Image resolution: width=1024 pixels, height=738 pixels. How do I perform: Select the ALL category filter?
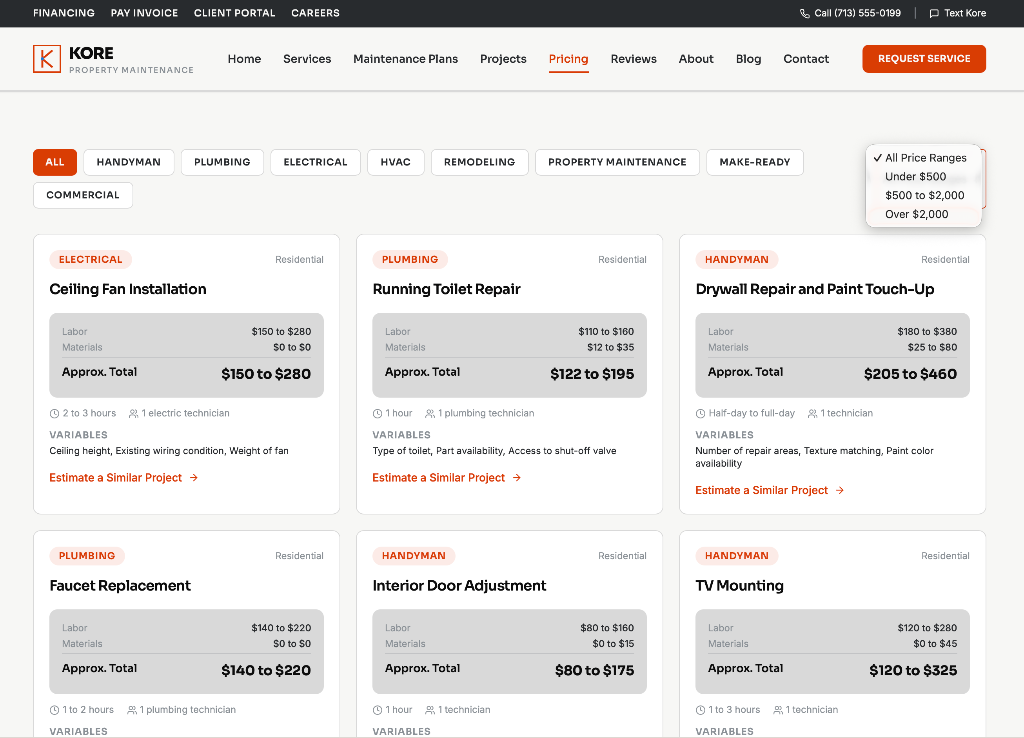[55, 162]
